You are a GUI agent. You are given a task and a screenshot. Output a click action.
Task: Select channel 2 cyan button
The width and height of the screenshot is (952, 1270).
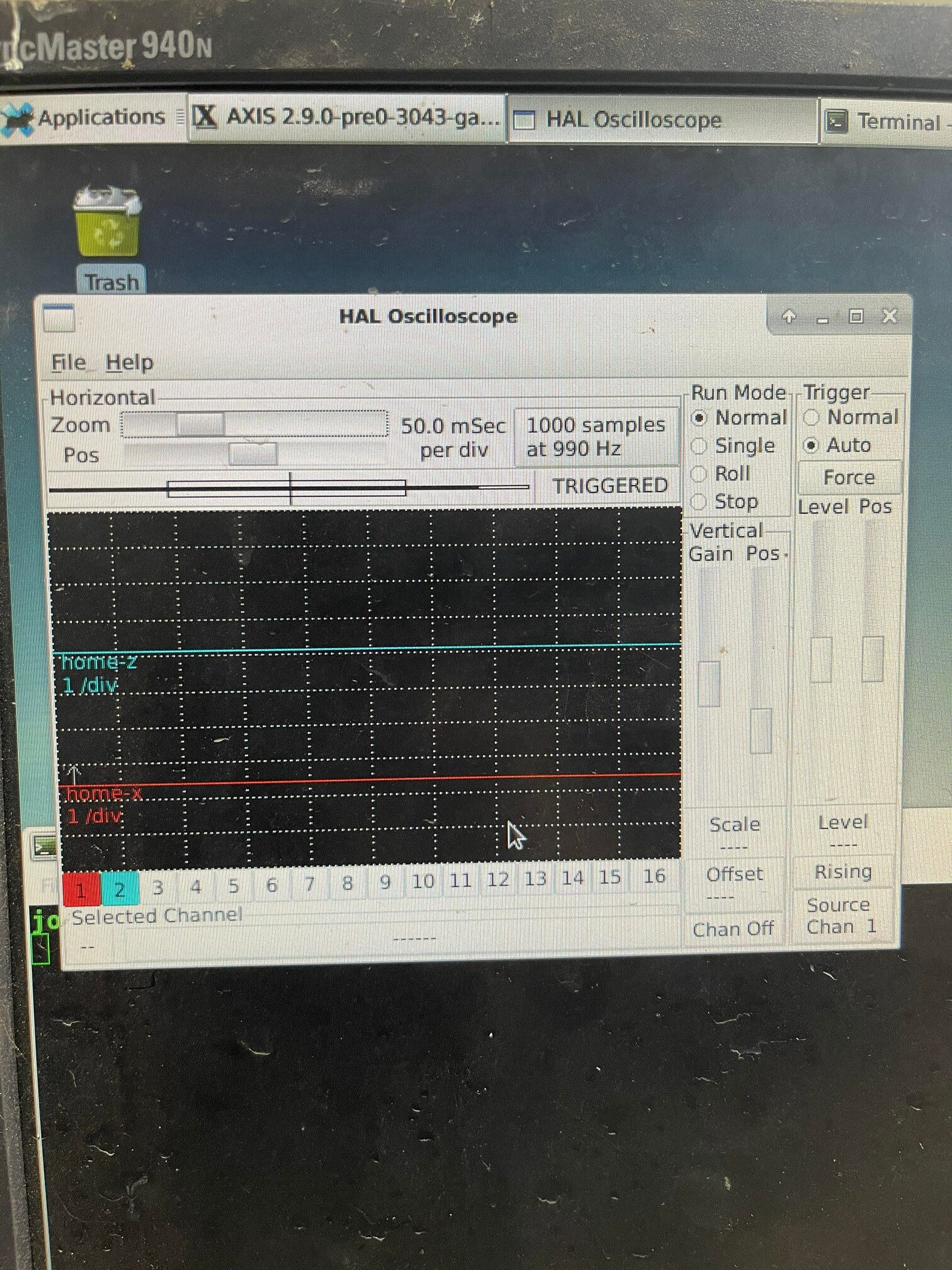[x=120, y=889]
